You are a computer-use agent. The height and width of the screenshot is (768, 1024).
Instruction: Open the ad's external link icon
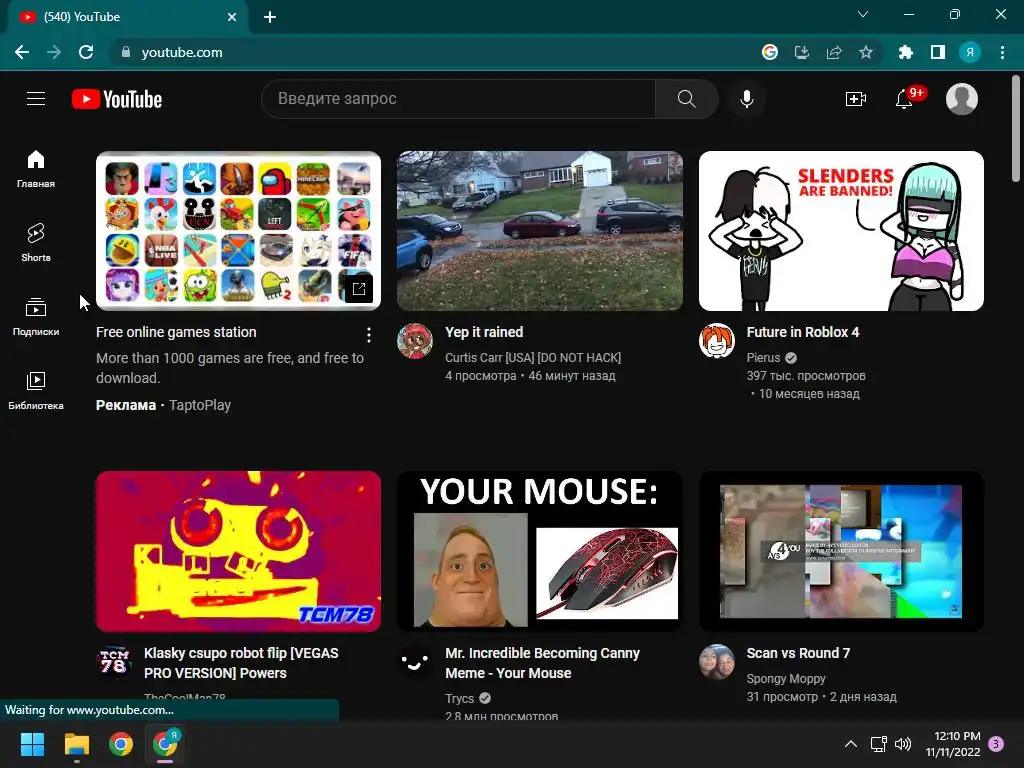pyautogui.click(x=359, y=289)
